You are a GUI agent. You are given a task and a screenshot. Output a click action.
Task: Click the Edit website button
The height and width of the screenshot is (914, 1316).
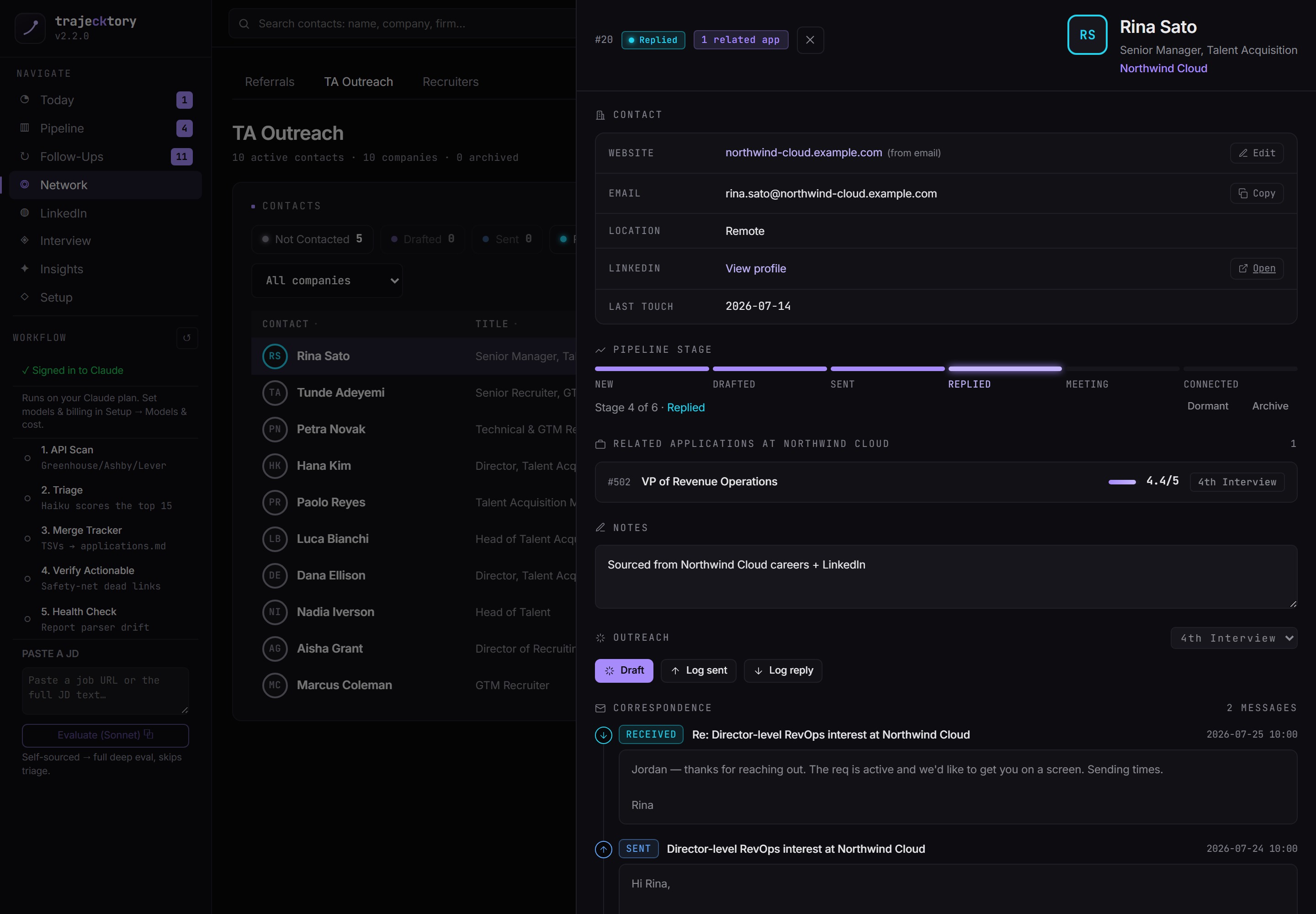click(1257, 154)
